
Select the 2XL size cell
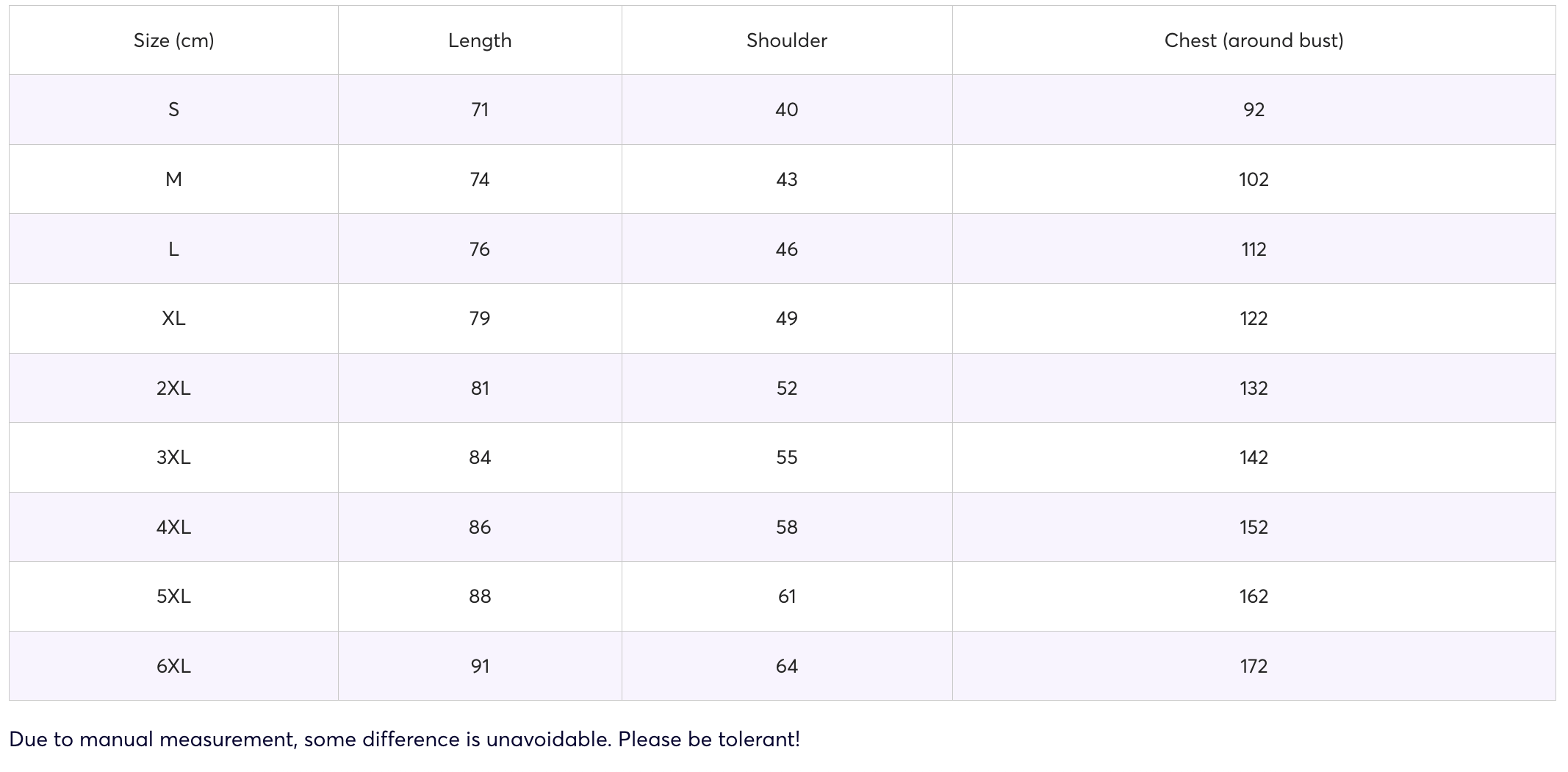click(x=173, y=388)
